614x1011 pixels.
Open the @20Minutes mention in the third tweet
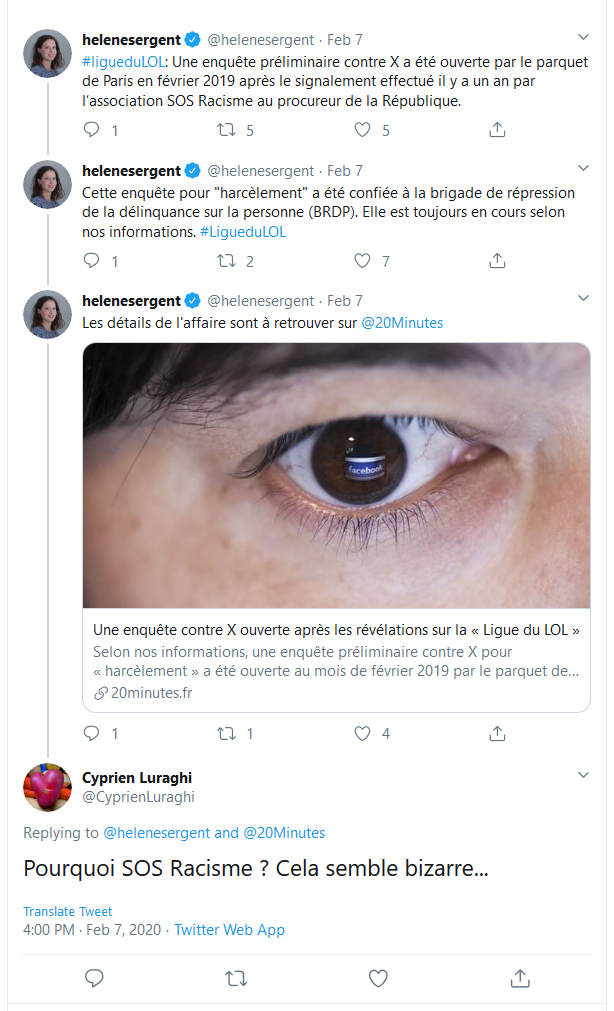point(402,323)
